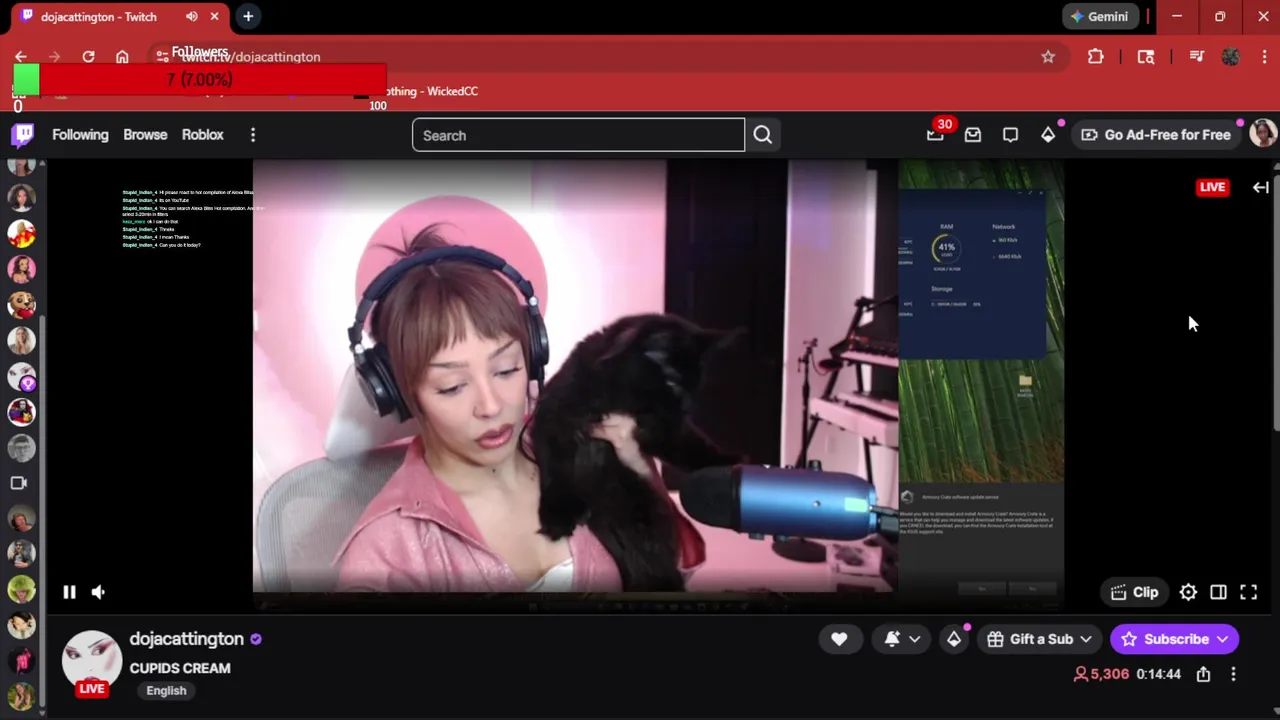
Task: Go to browser home page
Action: tap(122, 57)
